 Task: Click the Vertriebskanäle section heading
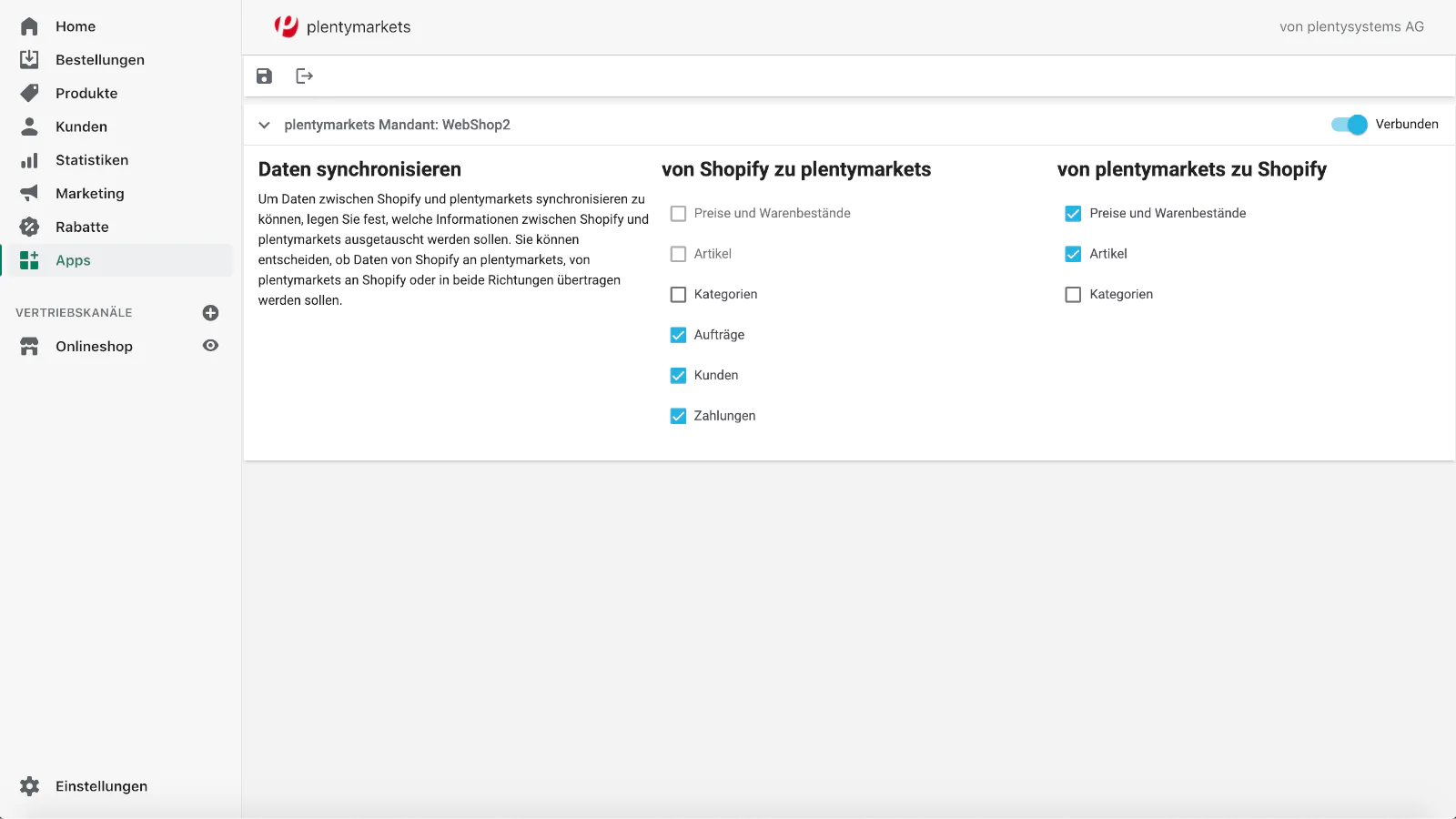pos(74,313)
